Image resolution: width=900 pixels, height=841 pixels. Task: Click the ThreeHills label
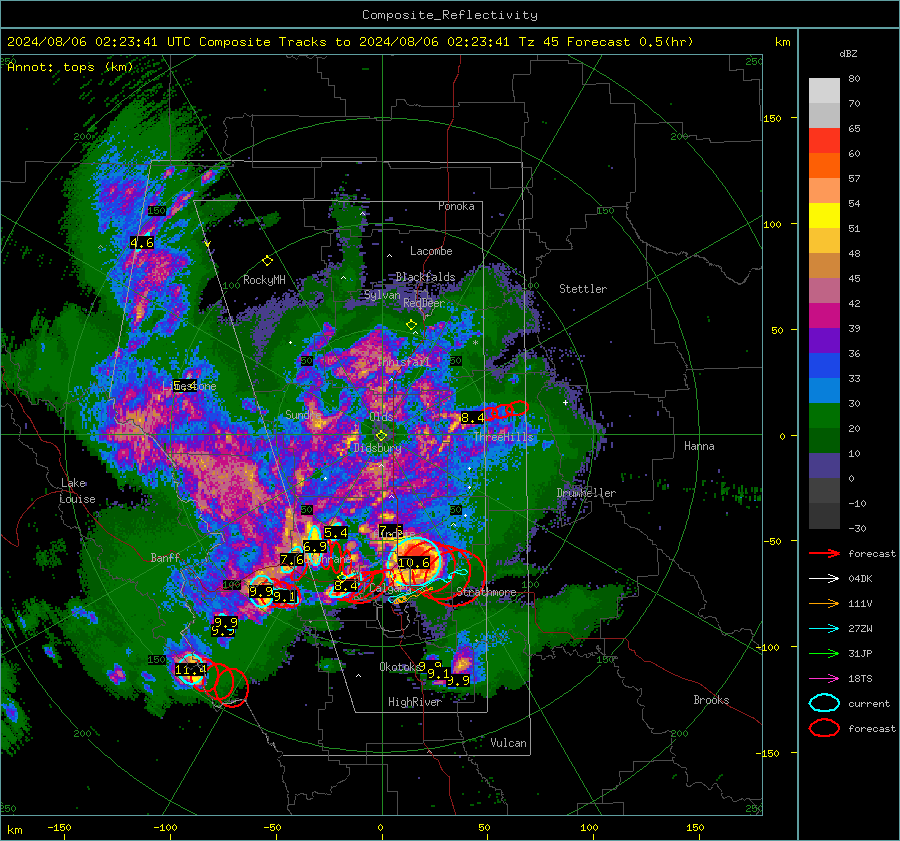coord(503,437)
